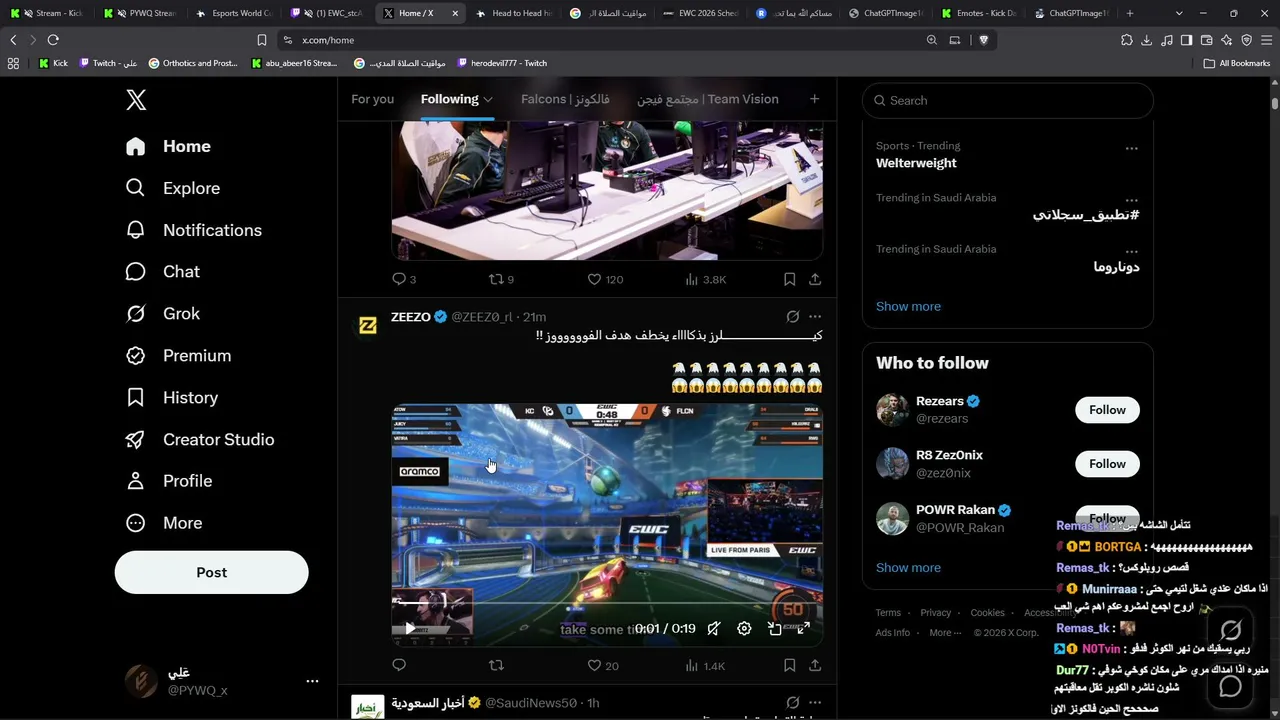Like the ZEEZO post with 20 likes
The height and width of the screenshot is (720, 1280).
coord(603,665)
